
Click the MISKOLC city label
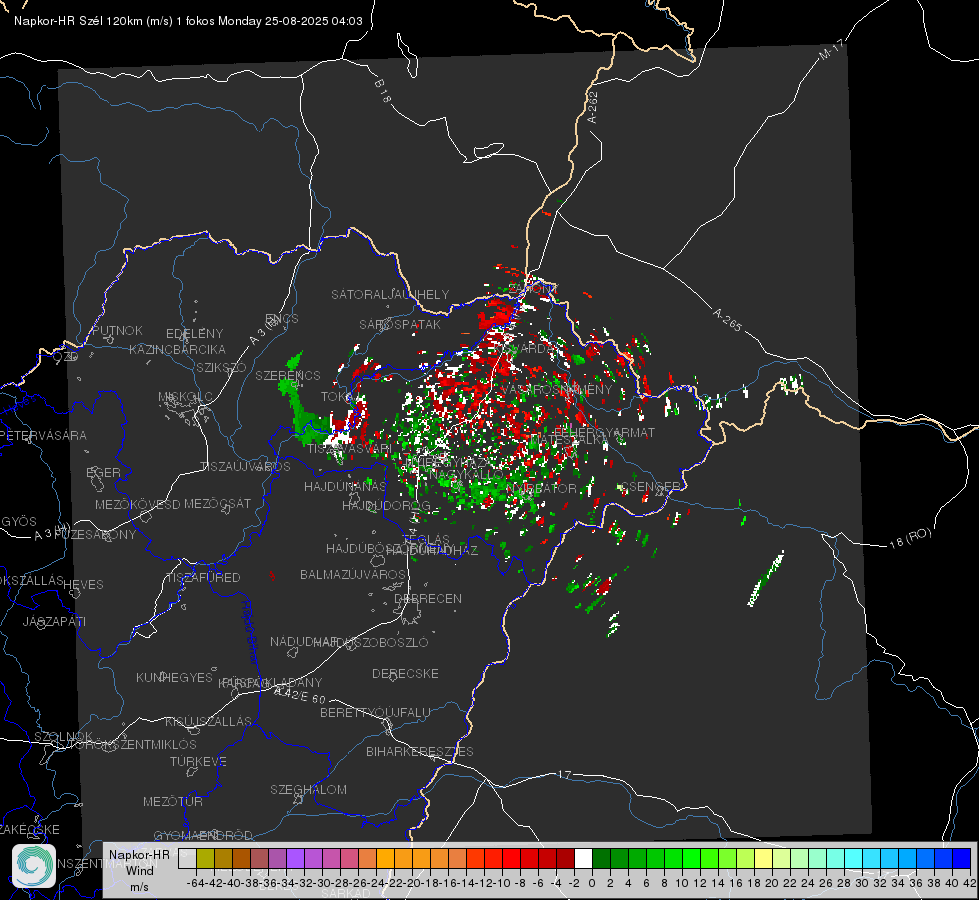[x=185, y=397]
